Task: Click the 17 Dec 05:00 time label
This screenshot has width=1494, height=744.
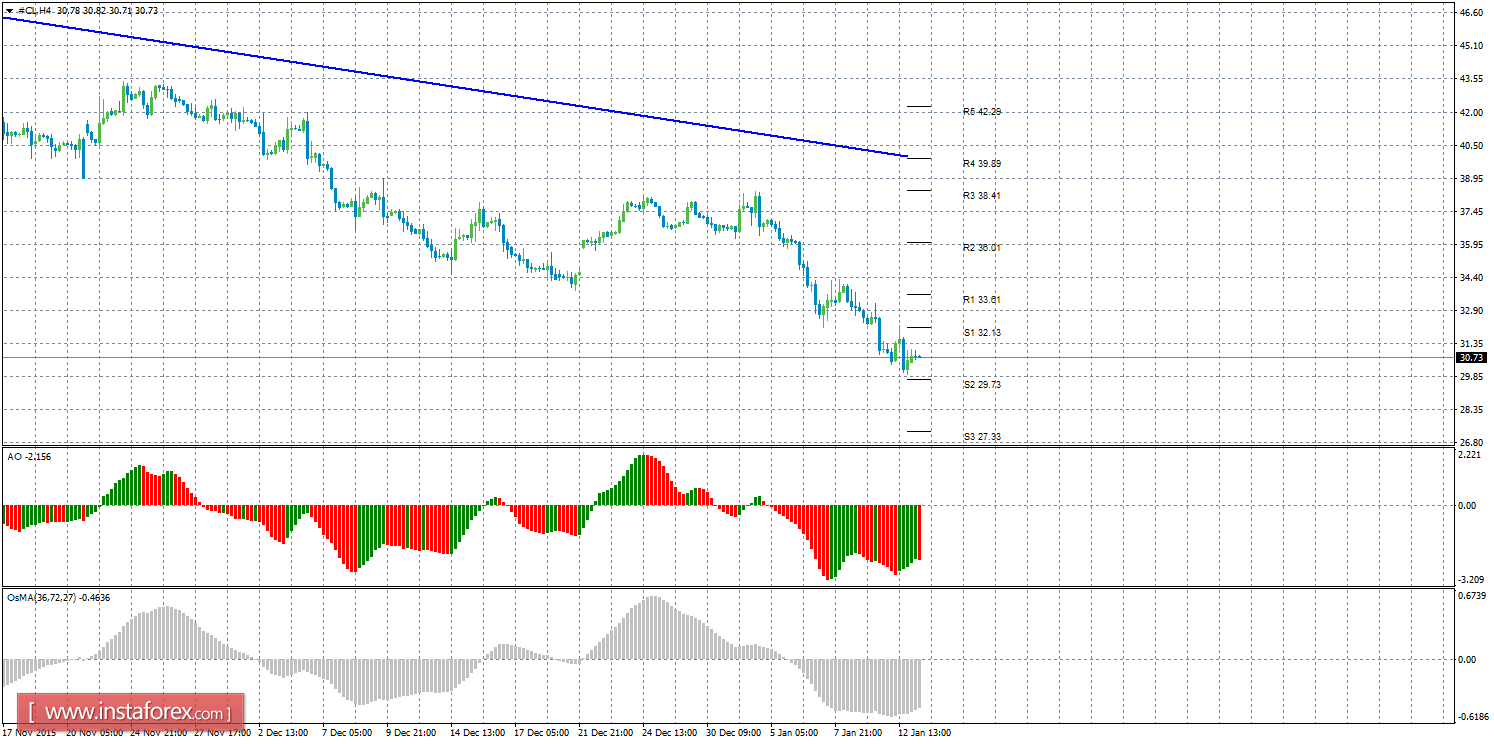Action: coord(543,733)
